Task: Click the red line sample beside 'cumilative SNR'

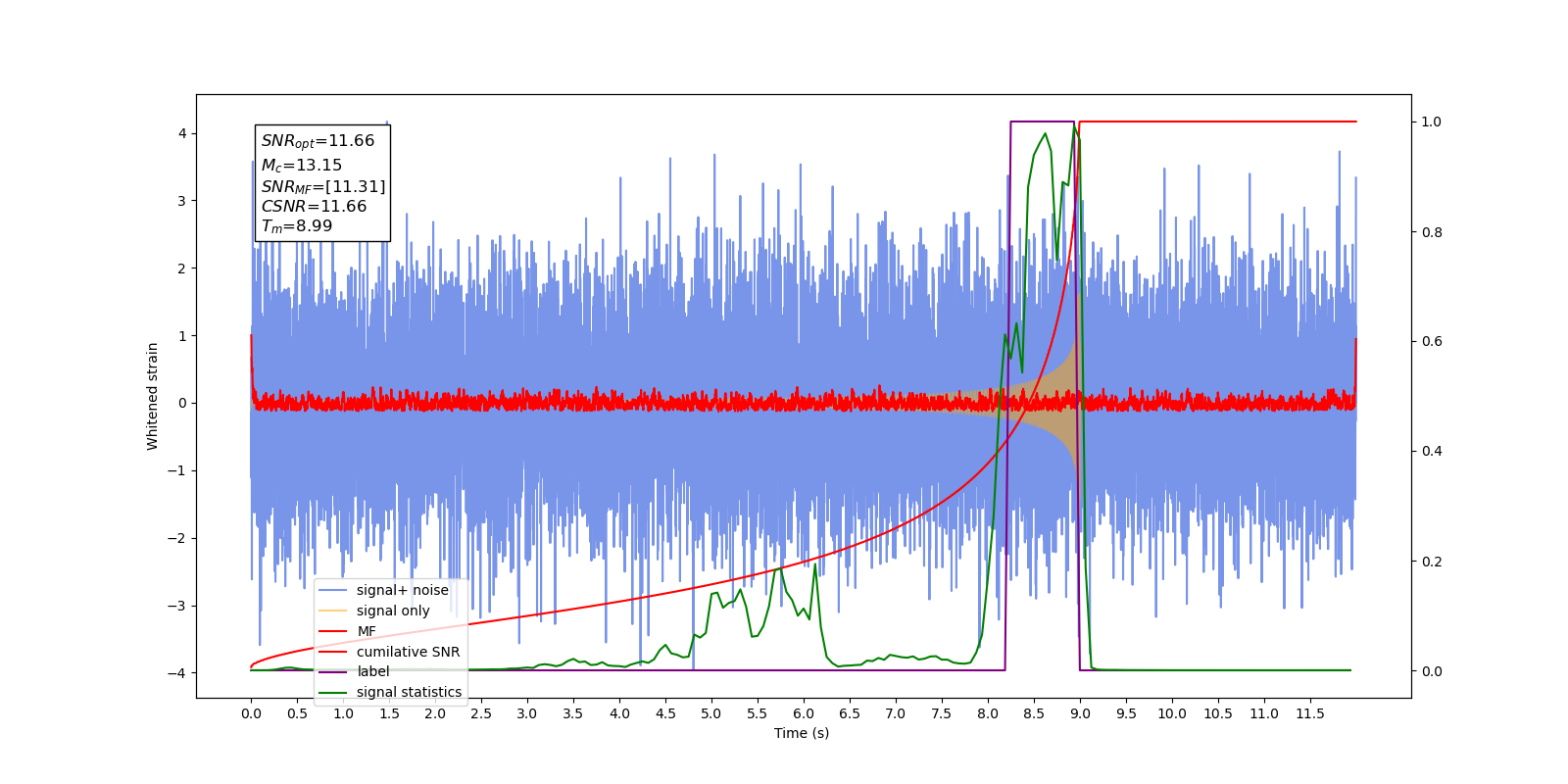Action: 333,652
